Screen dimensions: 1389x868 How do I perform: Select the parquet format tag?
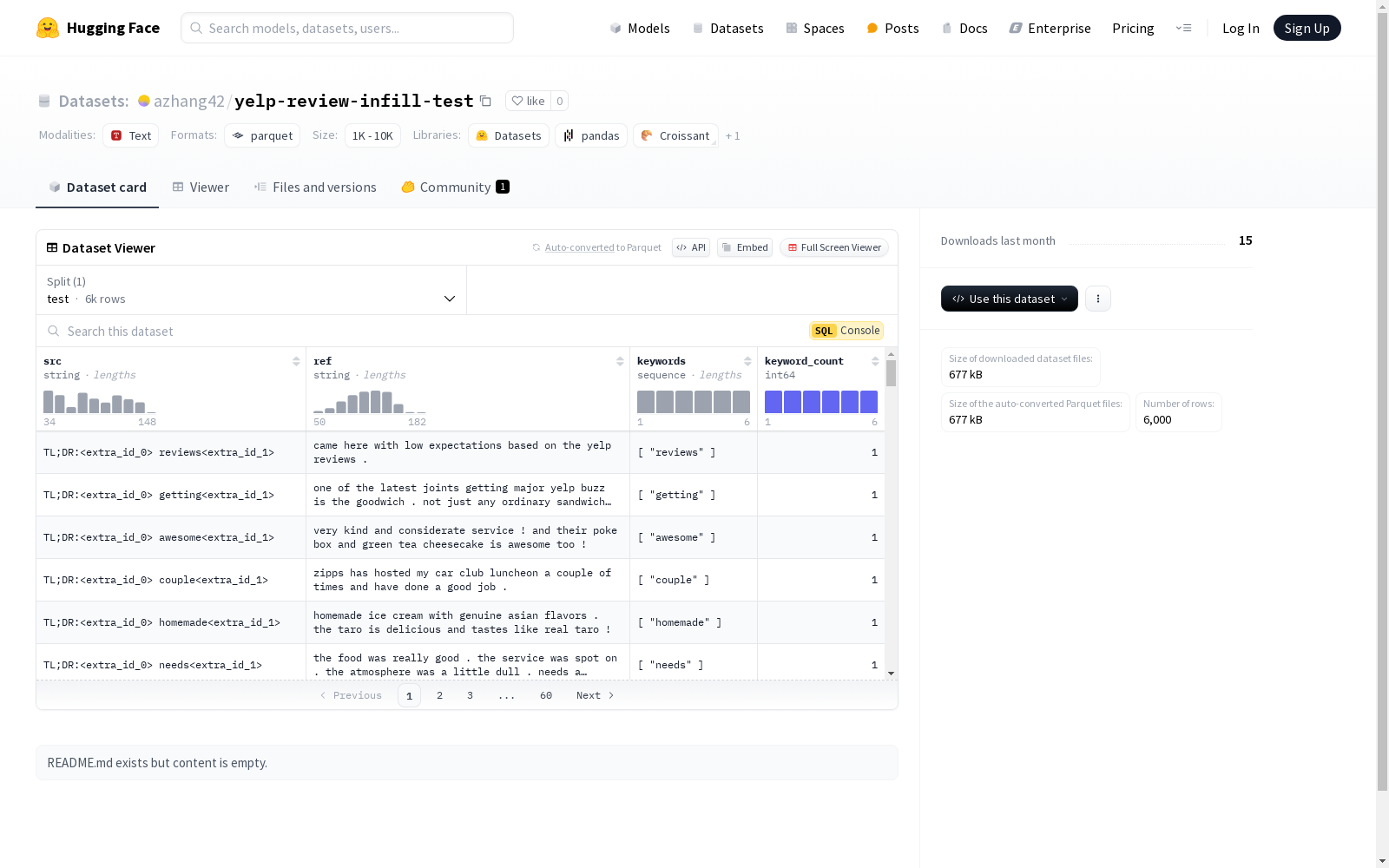[262, 135]
